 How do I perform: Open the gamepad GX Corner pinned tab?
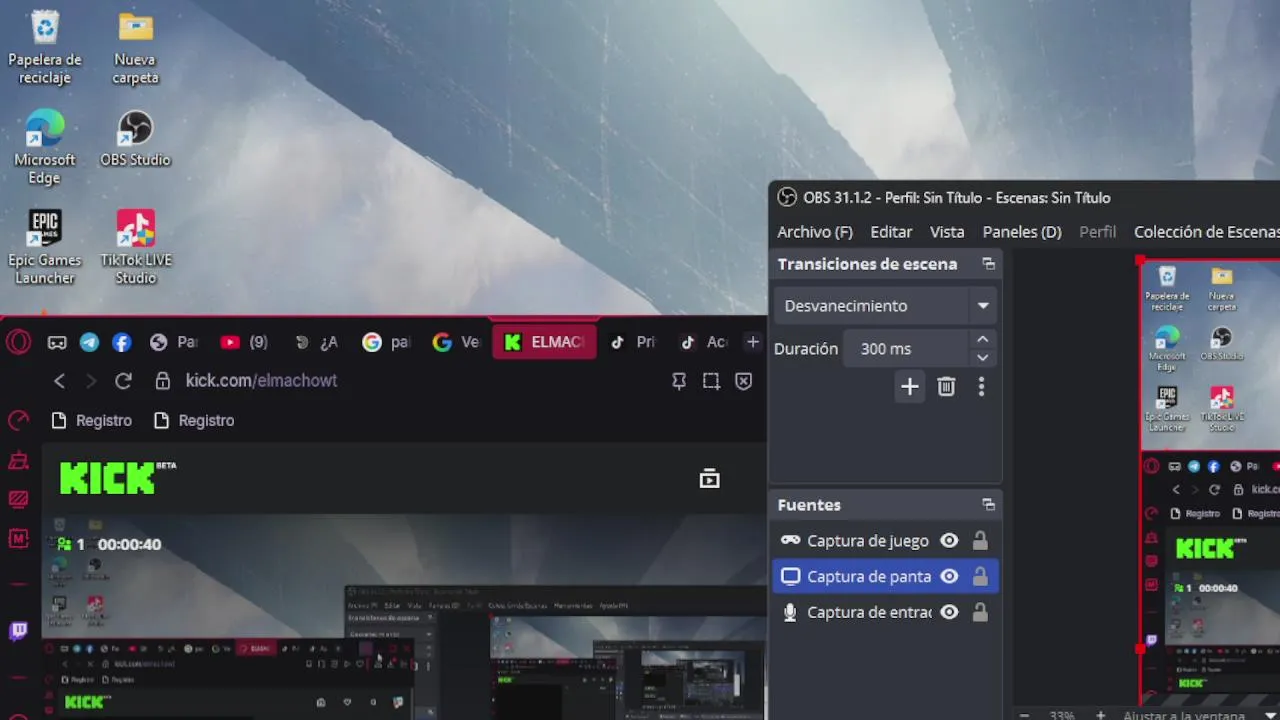click(57, 342)
